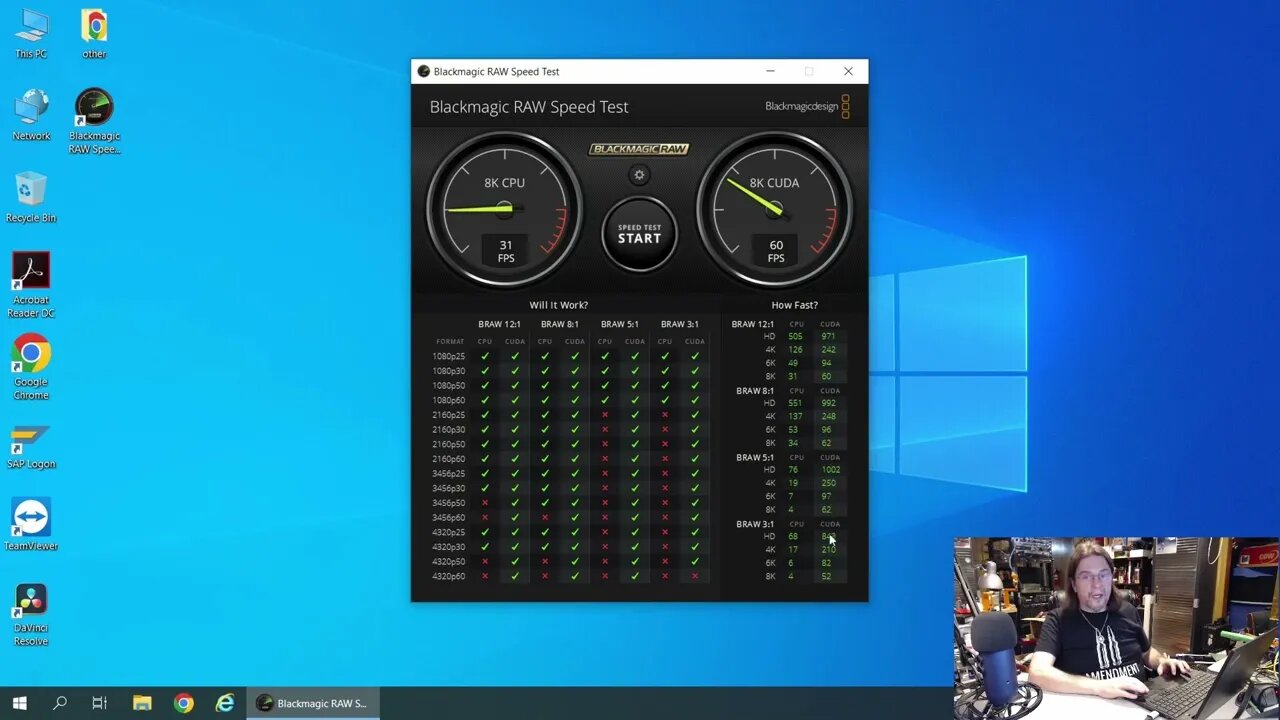The image size is (1280, 720).
Task: Launch Acrobat Reader DC from desktop
Action: pyautogui.click(x=31, y=285)
